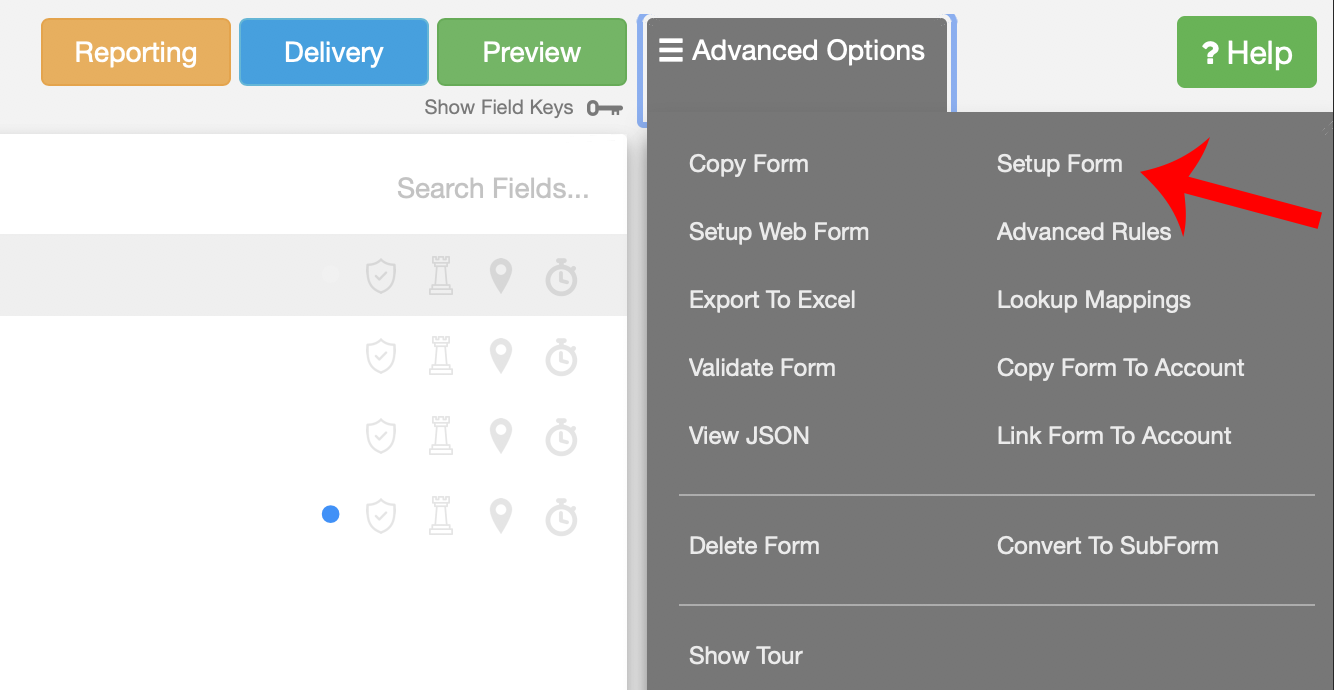Click the location pin icon in the last field row
1334x690 pixels.
[501, 516]
